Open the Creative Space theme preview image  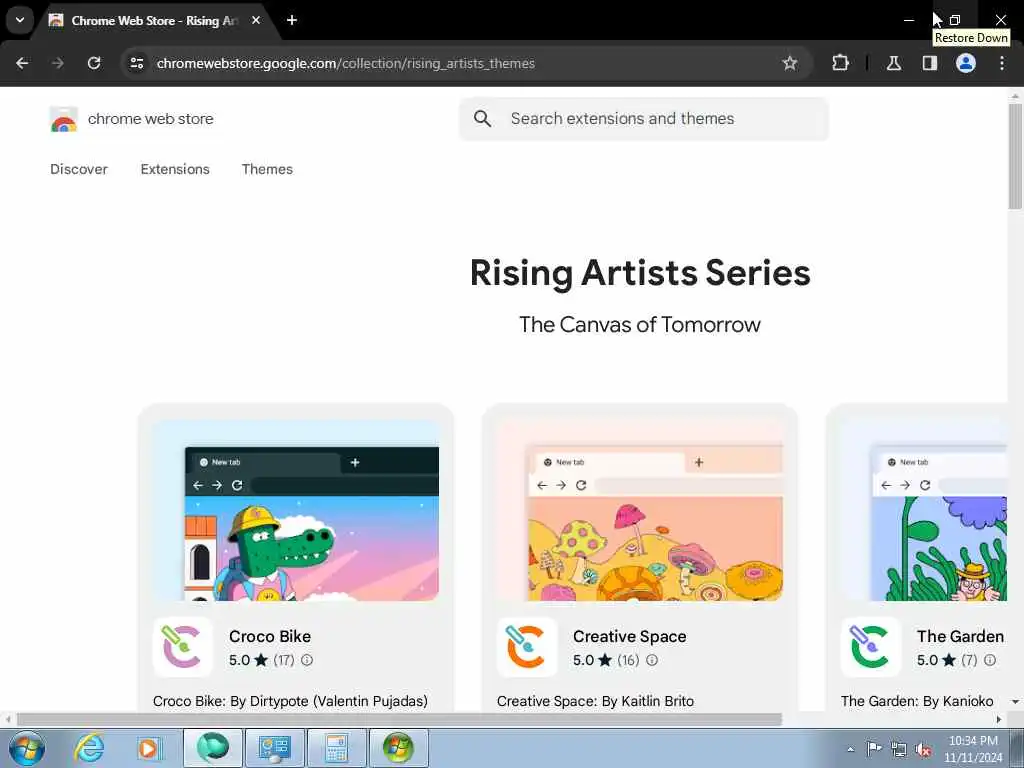click(640, 511)
